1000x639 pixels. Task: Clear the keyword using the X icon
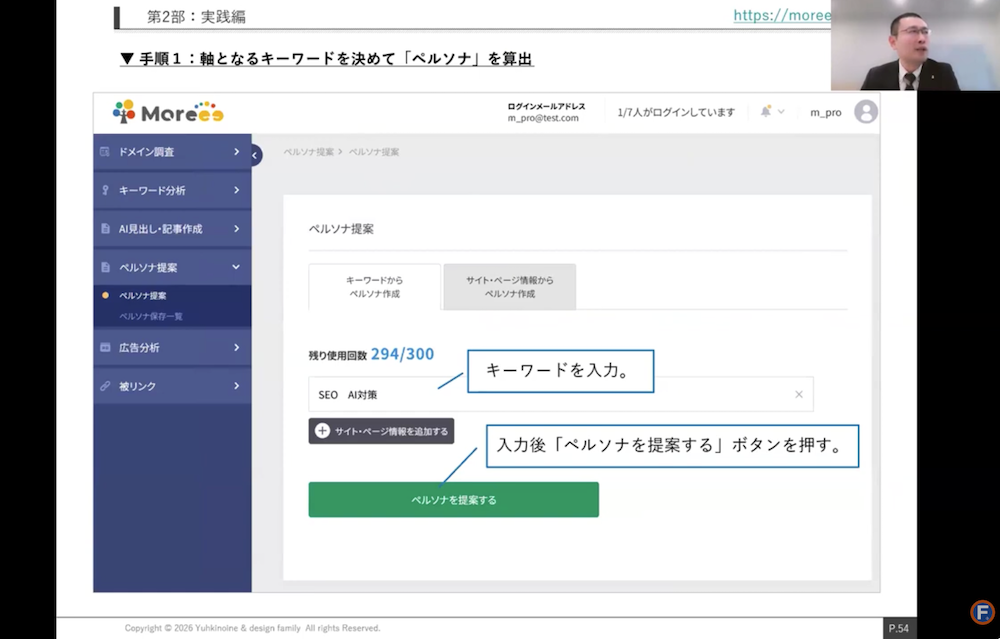799,394
